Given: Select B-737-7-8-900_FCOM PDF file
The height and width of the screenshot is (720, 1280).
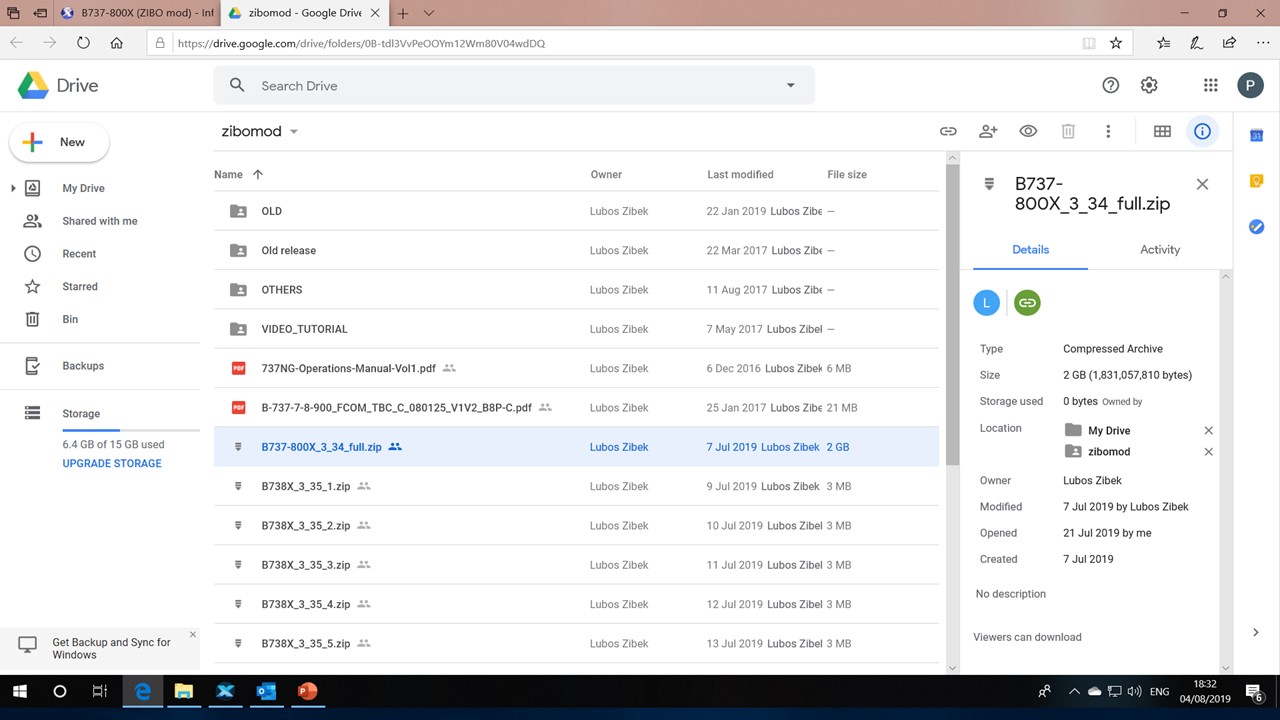Looking at the screenshot, I should [x=576, y=407].
